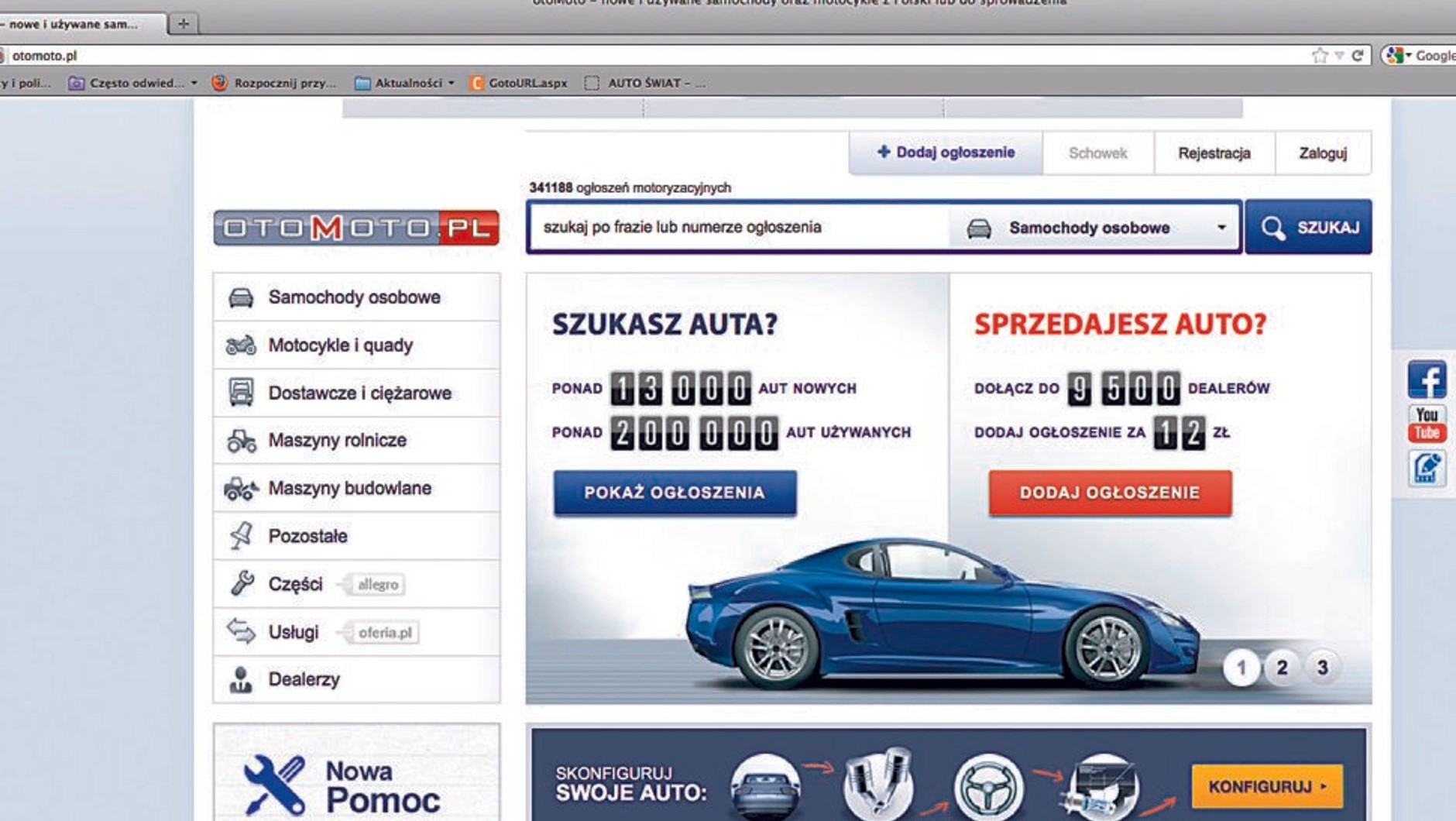Click the Facebook icon on the right edge

point(1426,380)
